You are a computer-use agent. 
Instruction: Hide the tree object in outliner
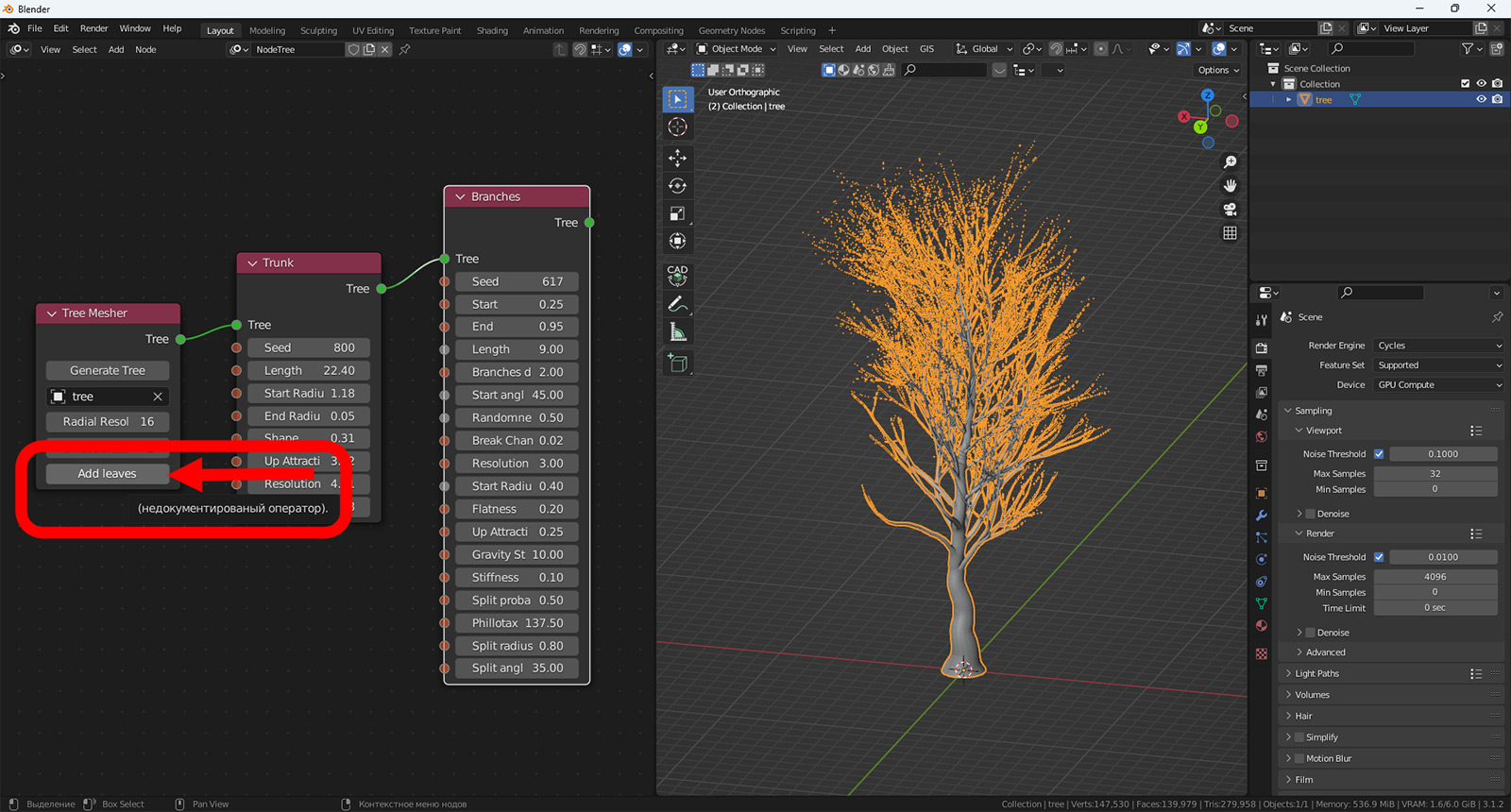point(1481,99)
